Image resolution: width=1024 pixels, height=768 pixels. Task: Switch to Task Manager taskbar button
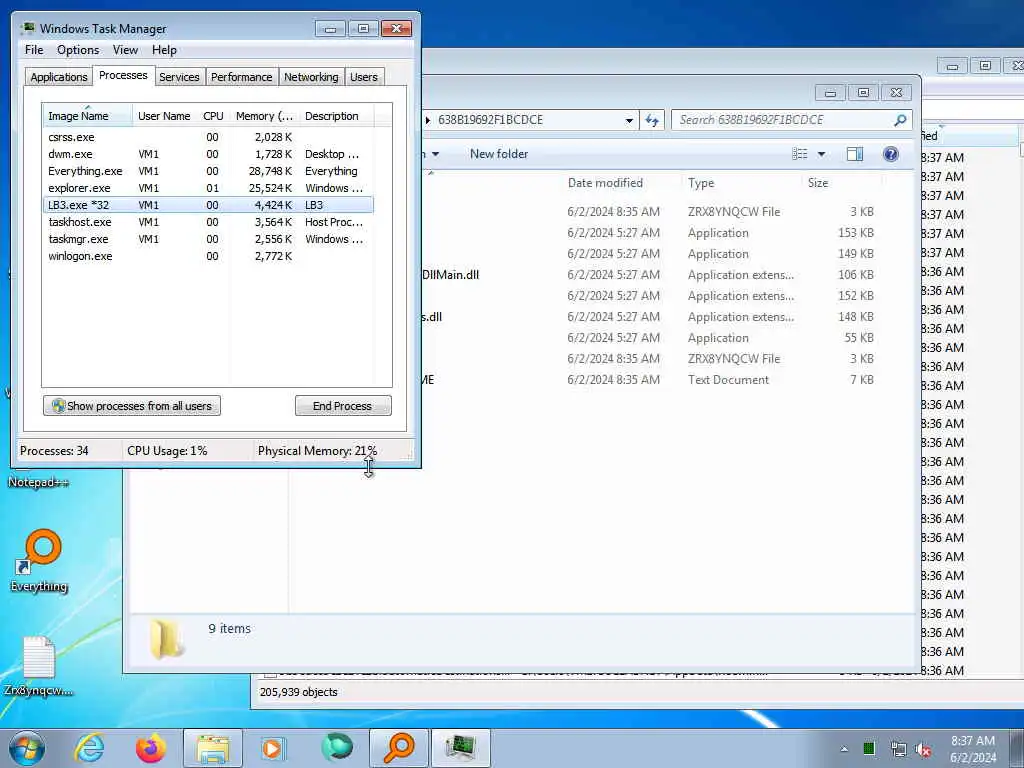pyautogui.click(x=460, y=748)
